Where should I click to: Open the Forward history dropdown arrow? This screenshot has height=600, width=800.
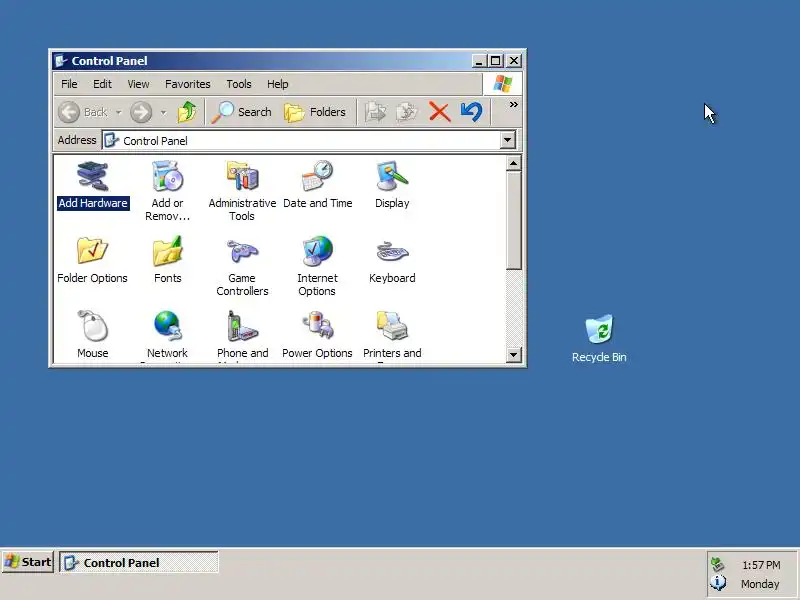163,112
